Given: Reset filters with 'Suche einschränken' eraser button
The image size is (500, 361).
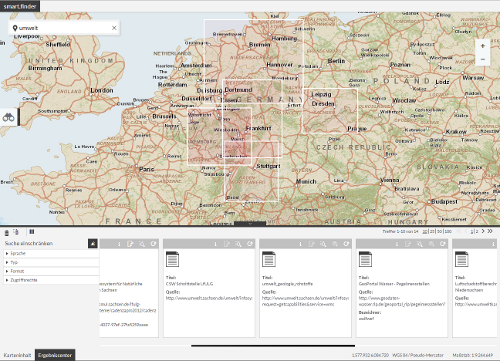Looking at the screenshot, I should 93,244.
